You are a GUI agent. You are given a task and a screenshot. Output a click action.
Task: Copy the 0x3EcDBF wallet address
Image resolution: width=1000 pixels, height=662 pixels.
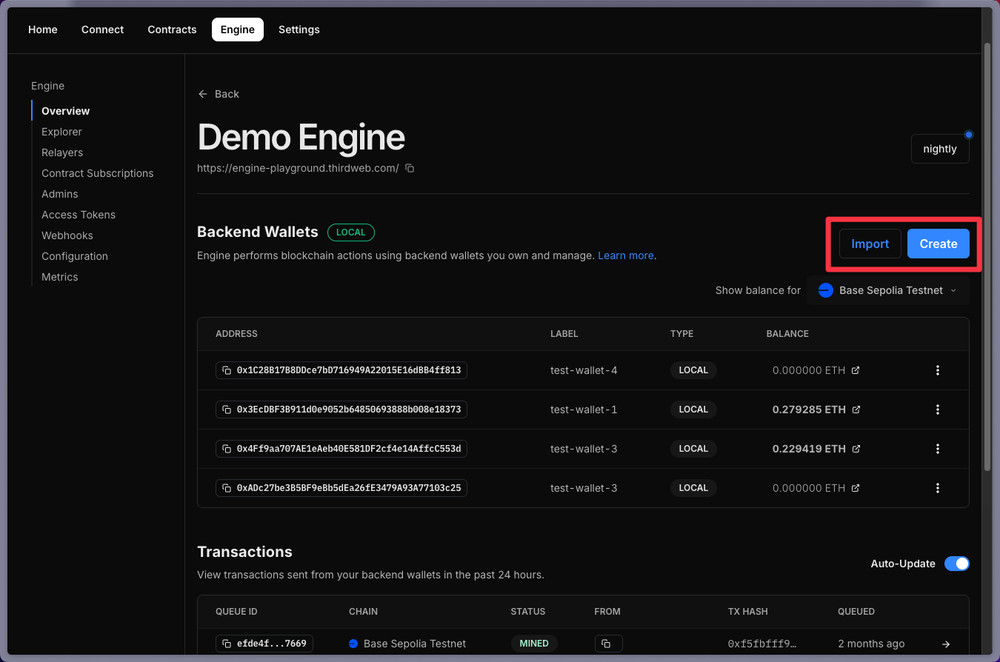[228, 409]
